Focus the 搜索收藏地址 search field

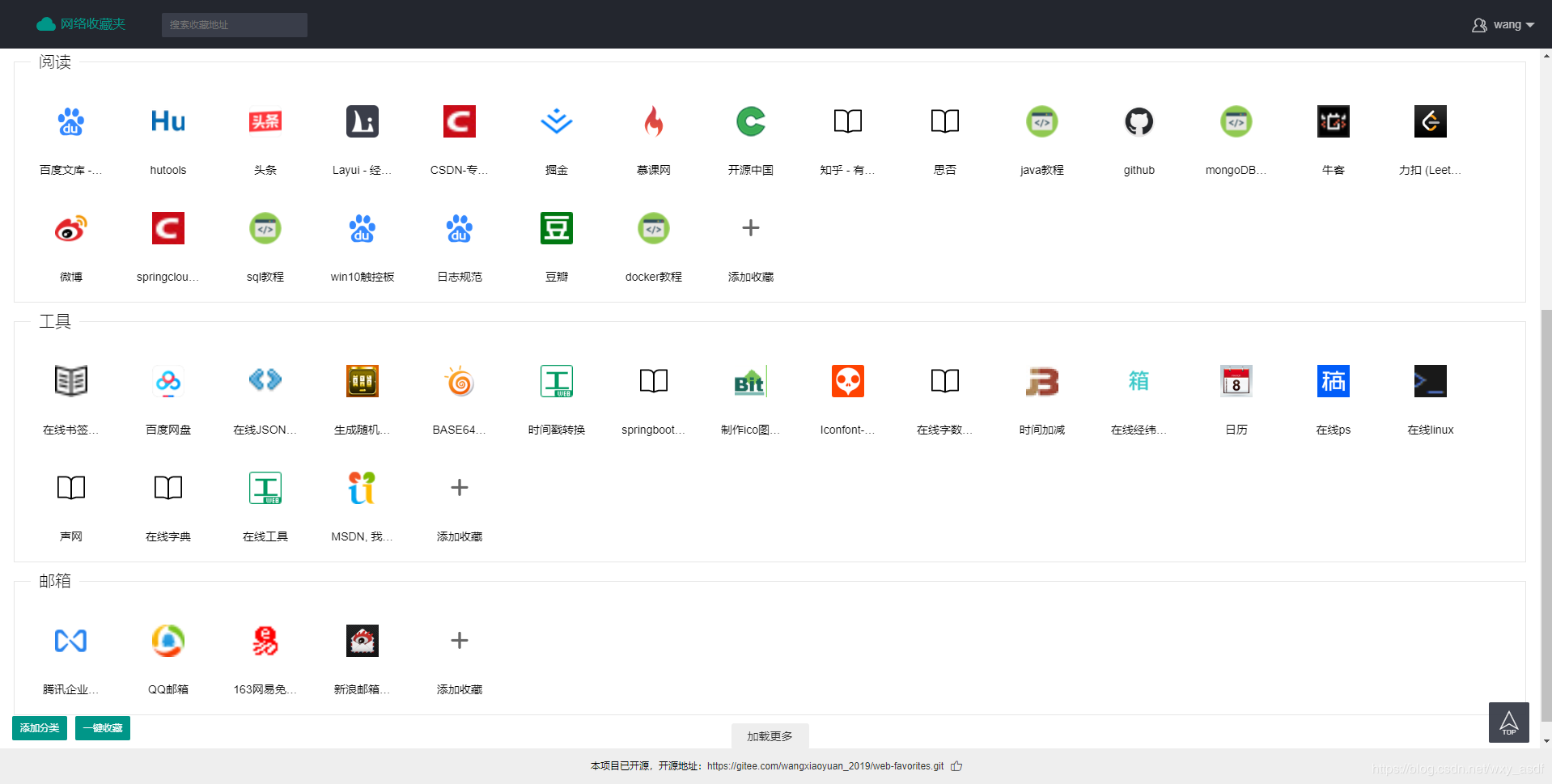[235, 25]
